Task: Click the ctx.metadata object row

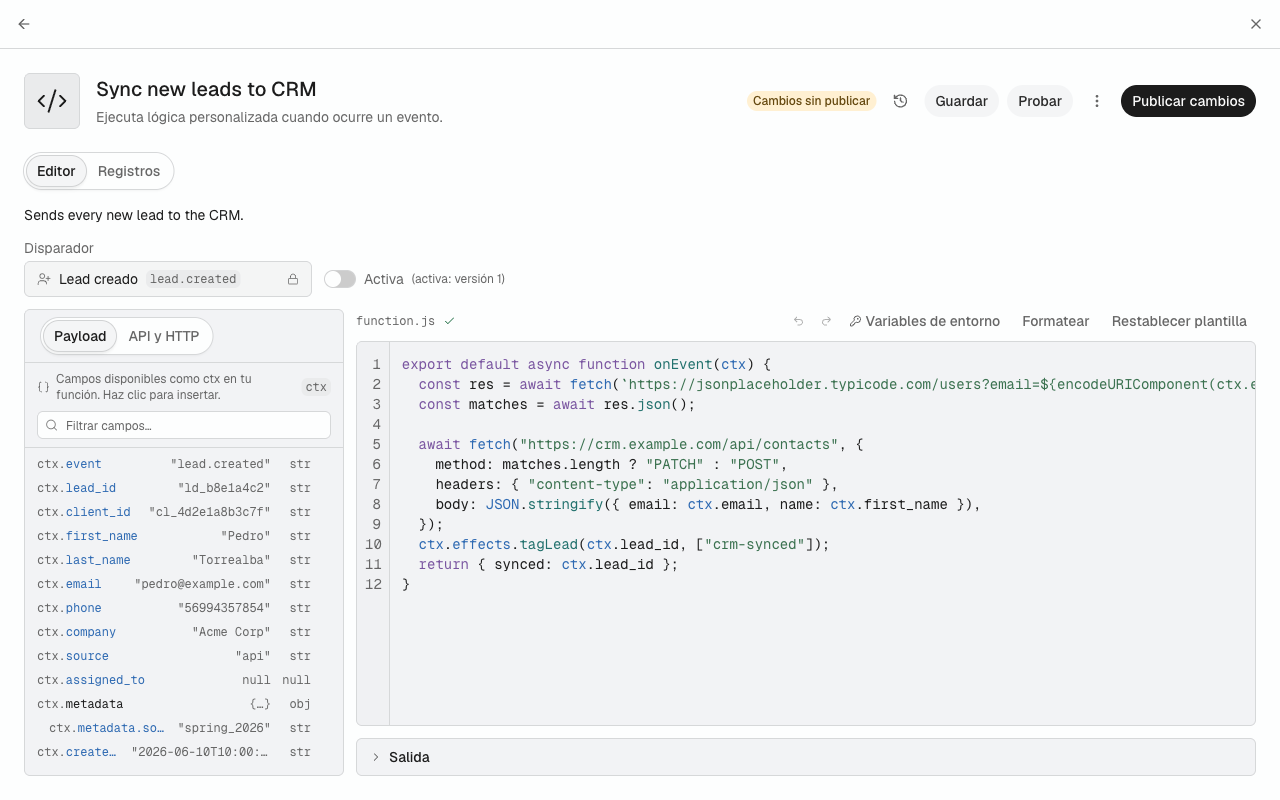Action: [184, 704]
